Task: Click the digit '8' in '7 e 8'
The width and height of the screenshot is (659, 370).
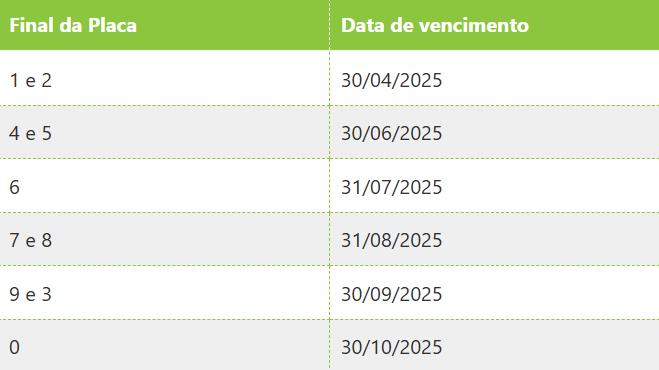Action: [x=47, y=240]
